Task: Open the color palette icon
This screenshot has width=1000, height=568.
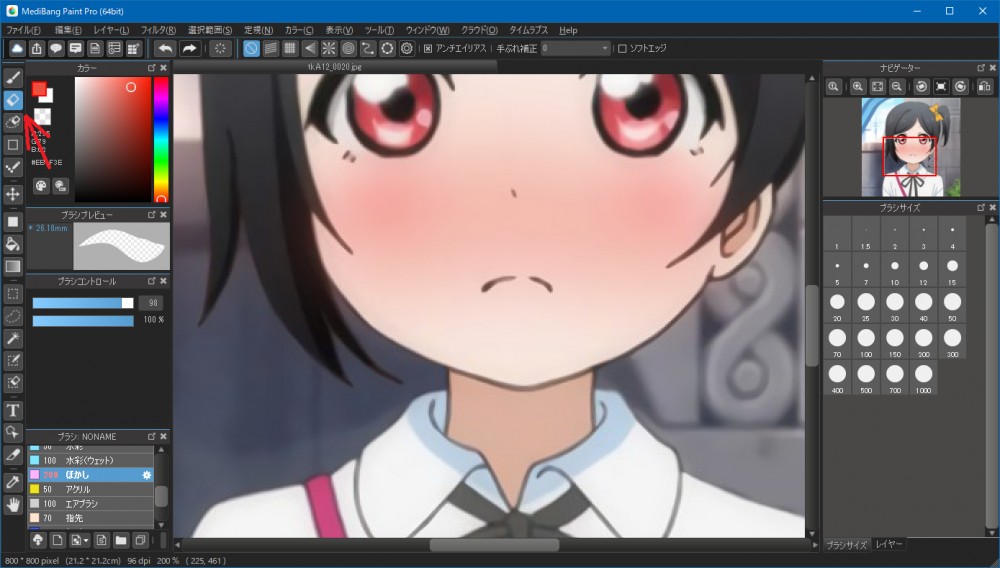Action: point(41,186)
